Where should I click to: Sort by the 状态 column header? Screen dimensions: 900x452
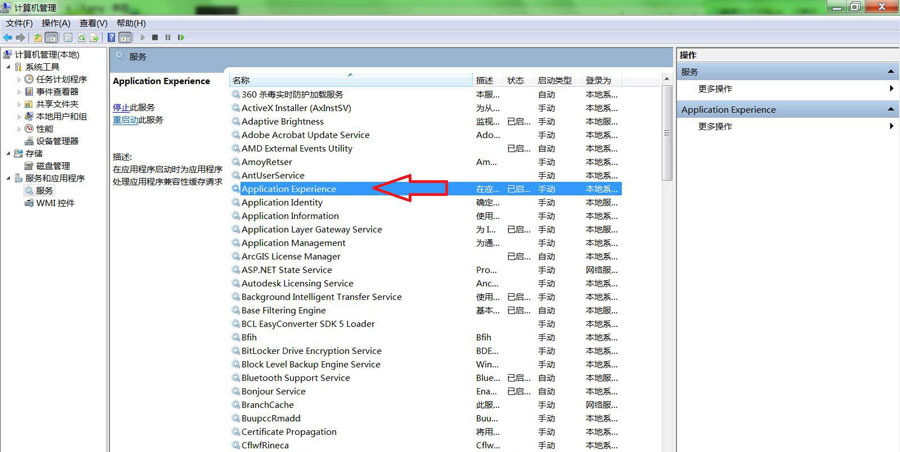click(518, 80)
